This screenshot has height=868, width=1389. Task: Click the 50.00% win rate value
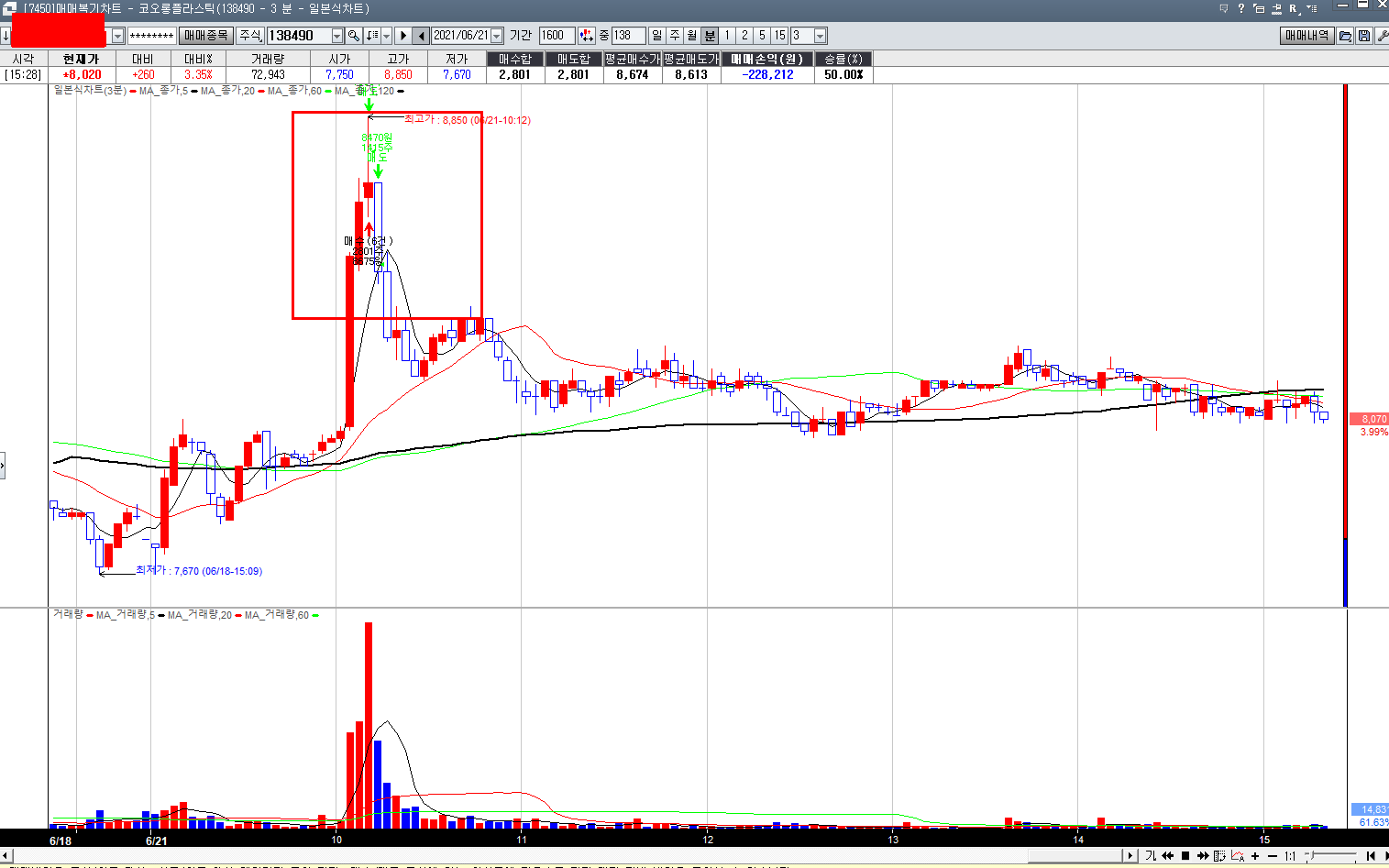tap(843, 74)
